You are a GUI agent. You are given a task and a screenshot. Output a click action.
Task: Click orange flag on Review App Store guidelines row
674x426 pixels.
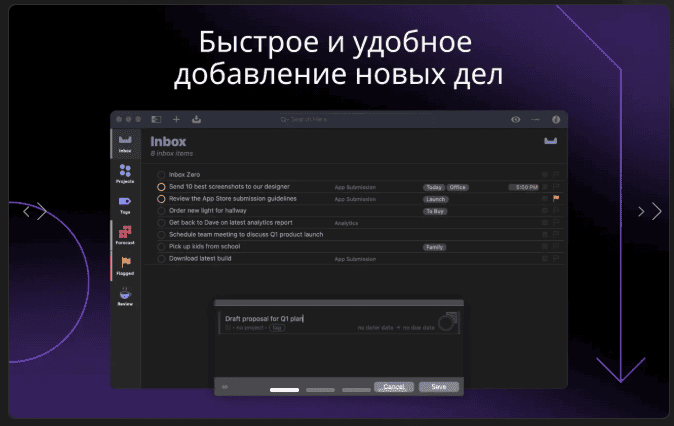(x=556, y=198)
